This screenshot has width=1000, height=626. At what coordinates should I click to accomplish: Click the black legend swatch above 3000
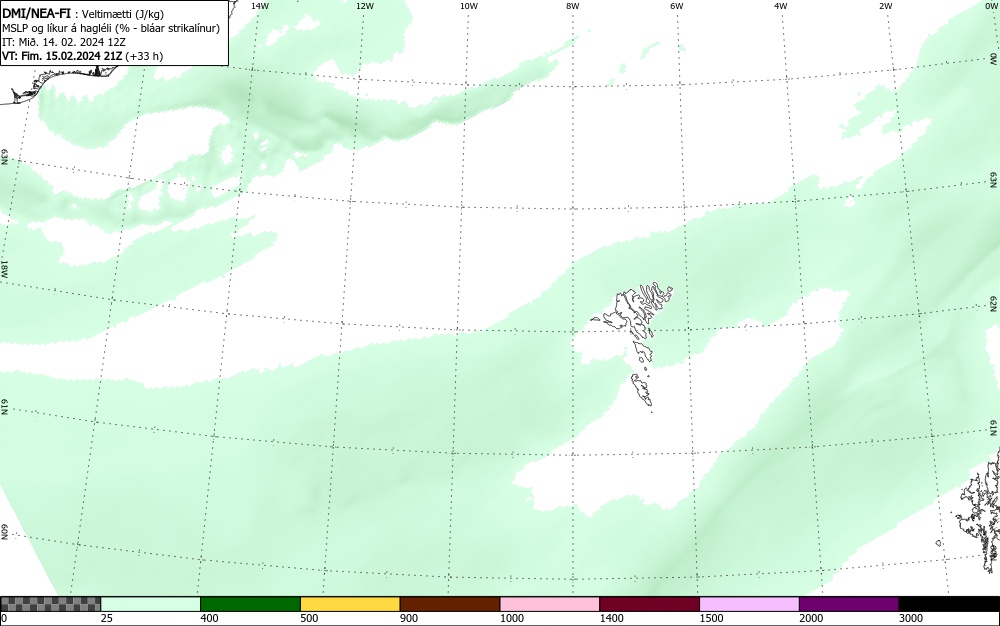(x=949, y=604)
